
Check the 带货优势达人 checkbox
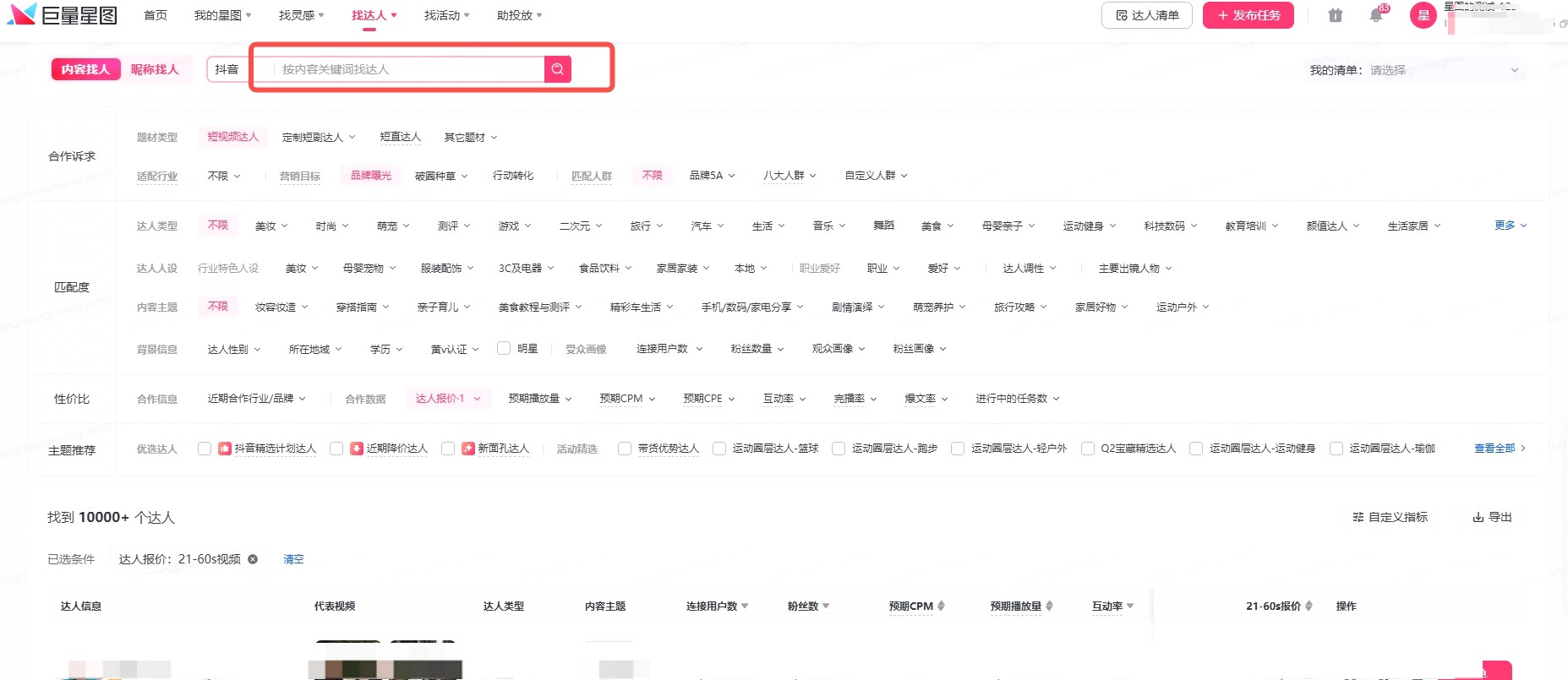point(625,449)
